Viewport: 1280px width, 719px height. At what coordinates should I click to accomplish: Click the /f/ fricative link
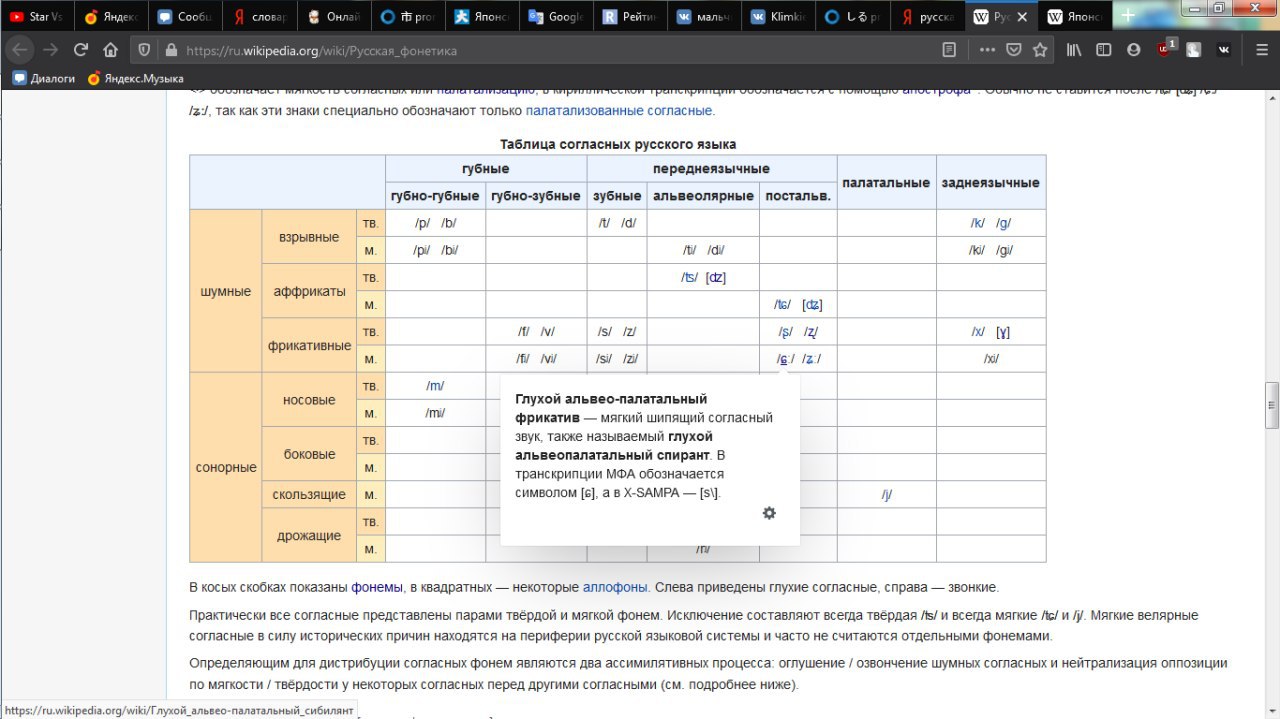pos(523,332)
